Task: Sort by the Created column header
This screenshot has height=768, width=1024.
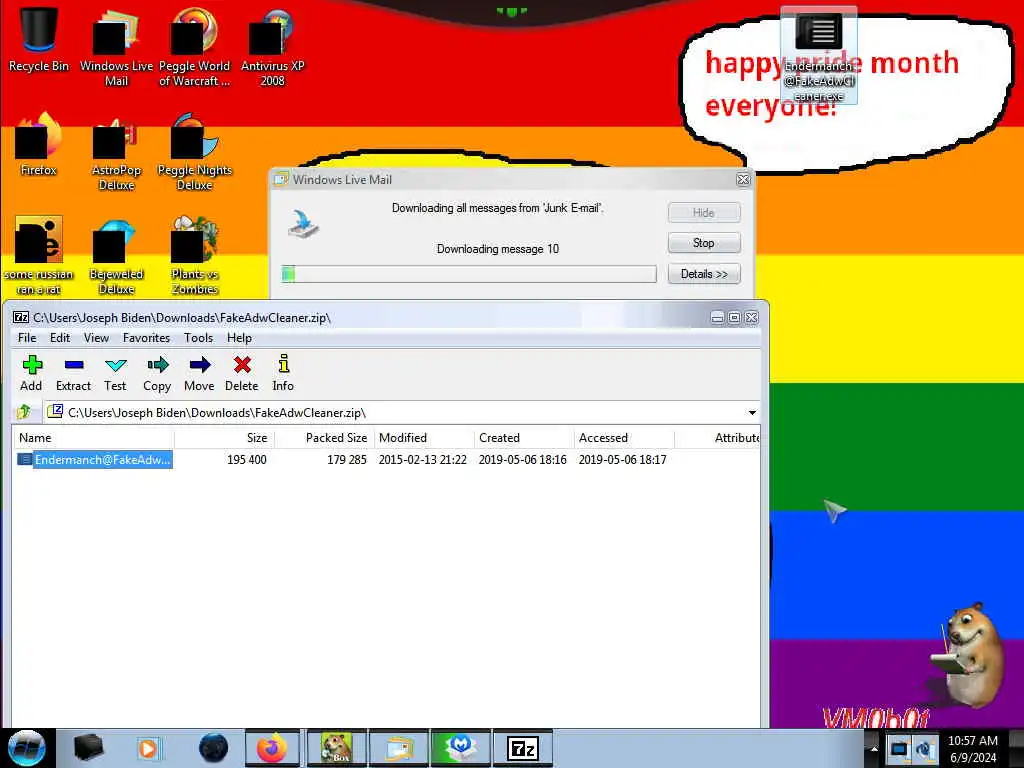Action: (524, 438)
